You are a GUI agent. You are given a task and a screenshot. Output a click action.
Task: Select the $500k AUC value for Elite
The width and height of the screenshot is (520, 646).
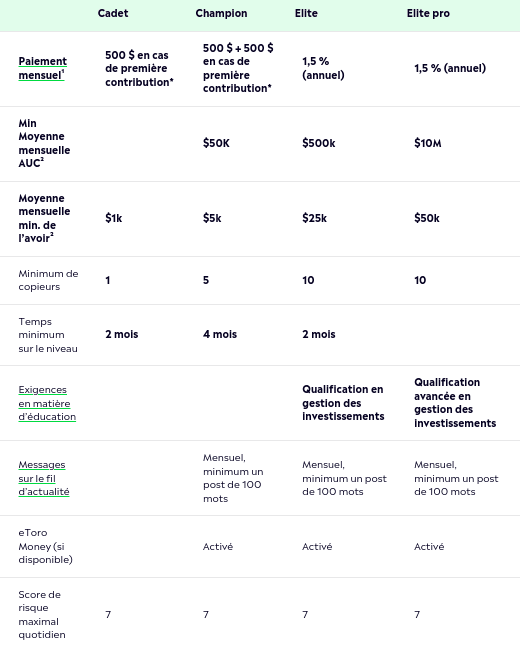click(x=319, y=143)
